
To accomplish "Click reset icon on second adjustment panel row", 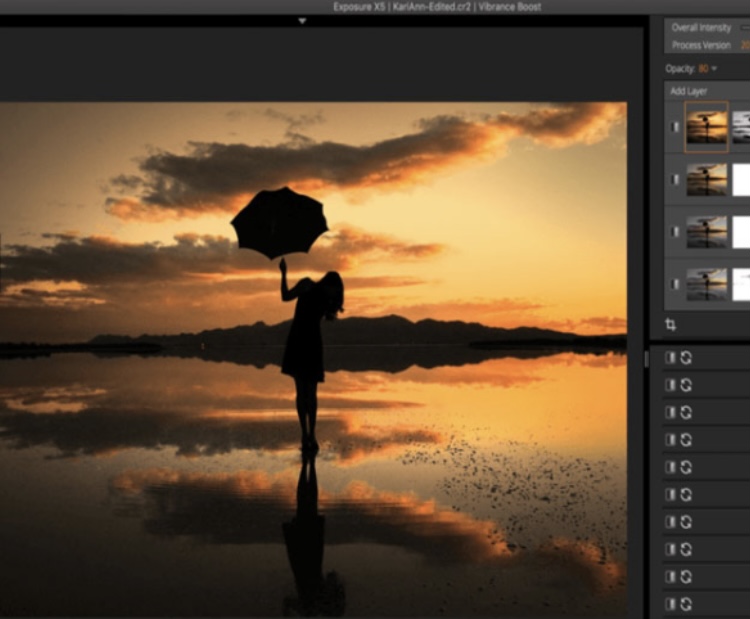I will click(x=686, y=385).
